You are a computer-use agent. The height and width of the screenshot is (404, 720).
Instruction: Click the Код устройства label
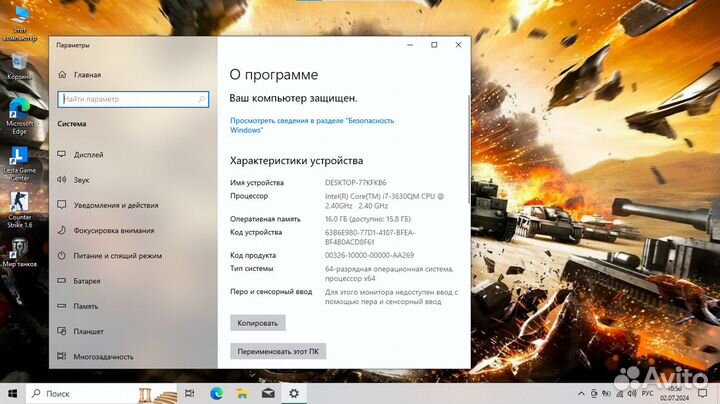click(256, 232)
